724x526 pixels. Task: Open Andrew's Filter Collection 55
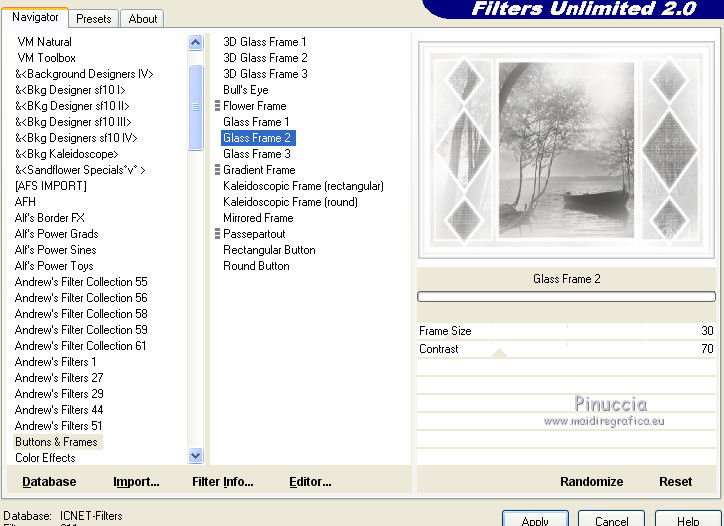(x=81, y=282)
